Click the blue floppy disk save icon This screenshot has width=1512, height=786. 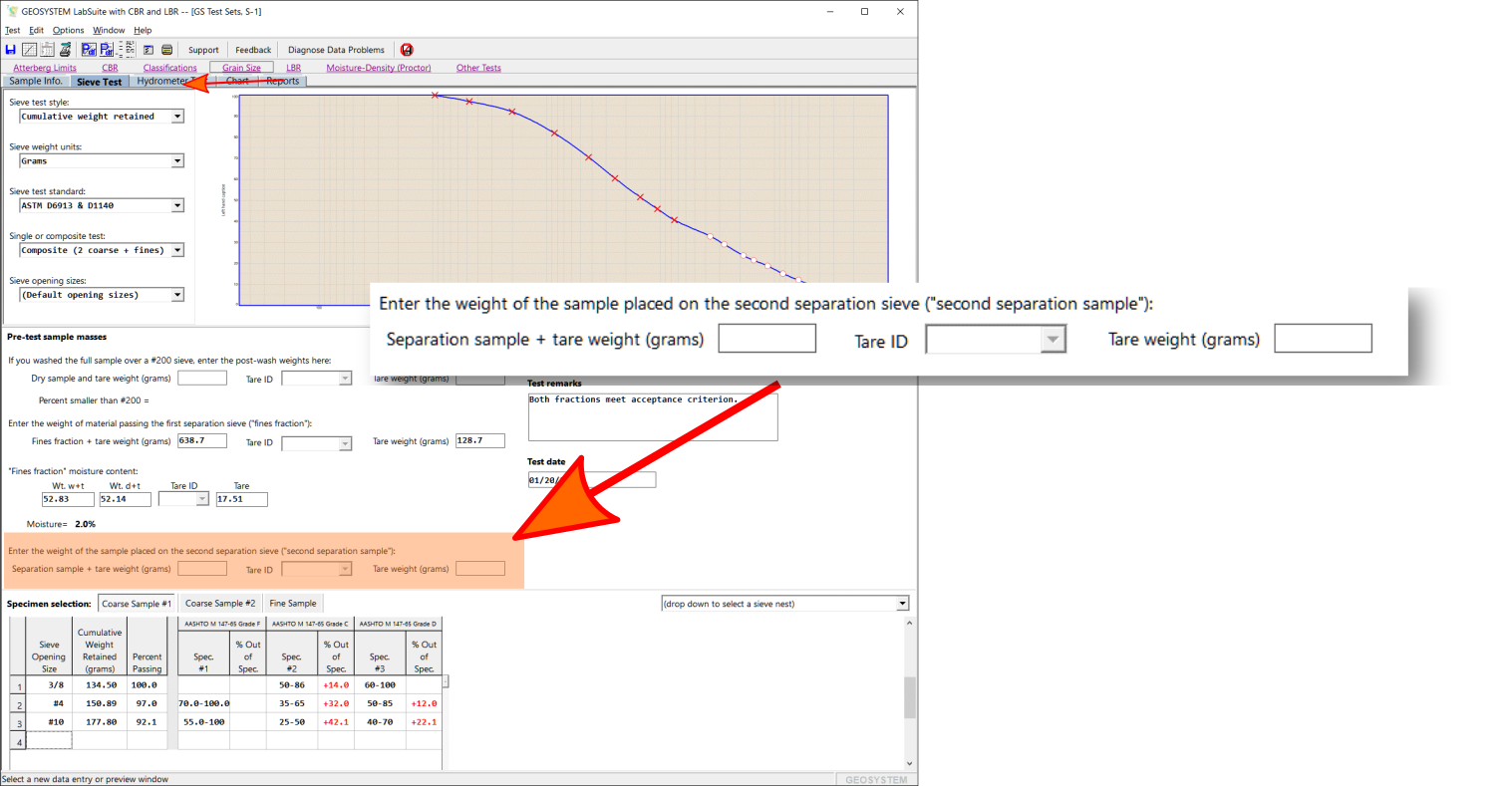tap(11, 50)
